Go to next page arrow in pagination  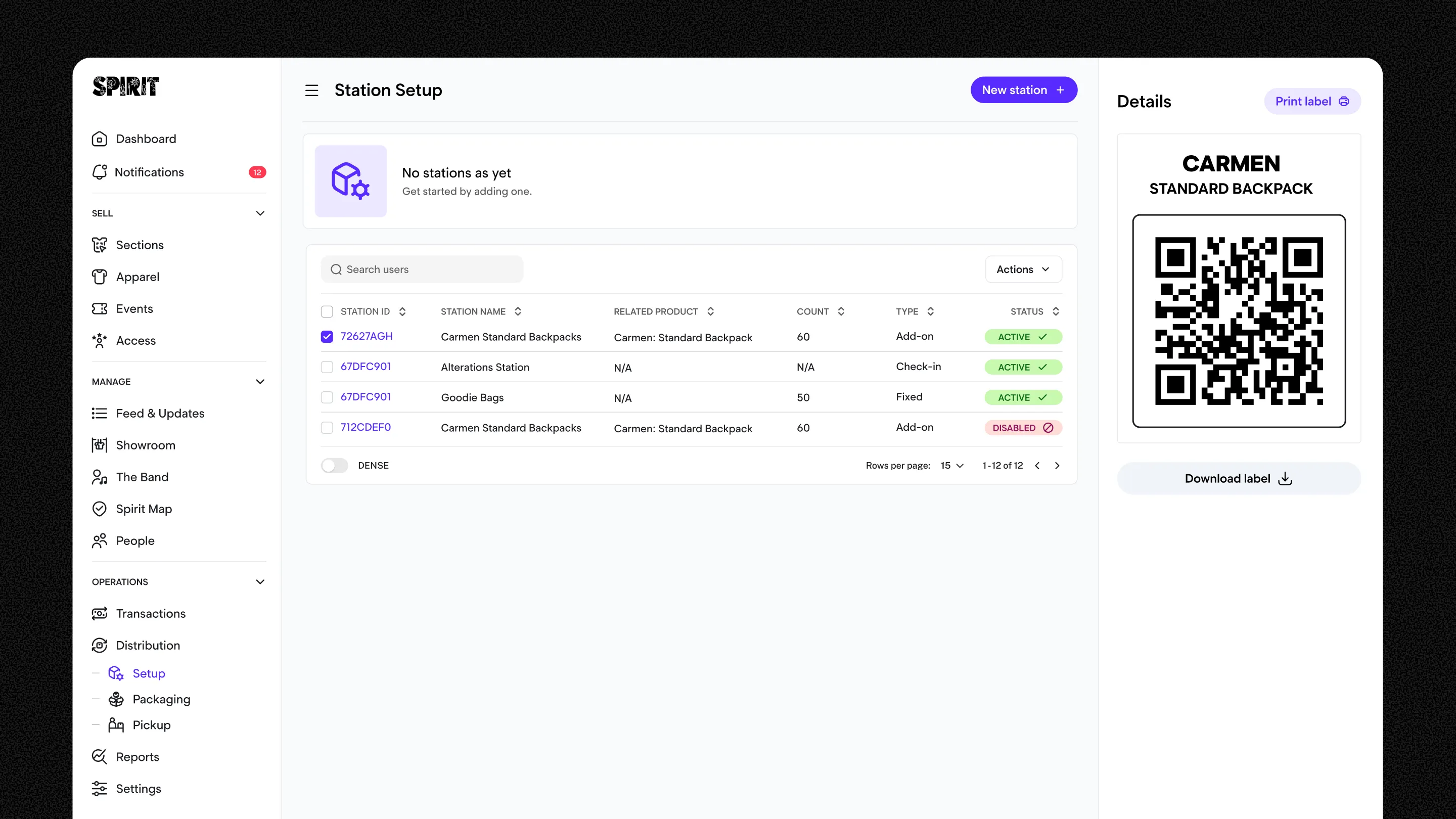tap(1057, 466)
